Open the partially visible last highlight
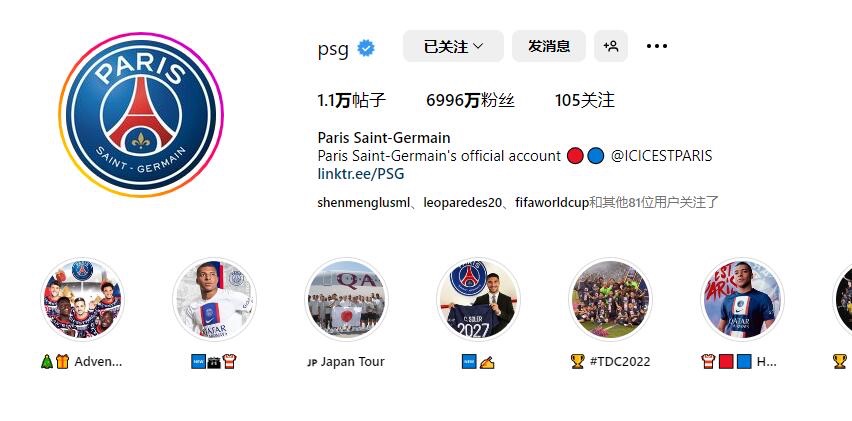852x421 pixels. [x=842, y=300]
